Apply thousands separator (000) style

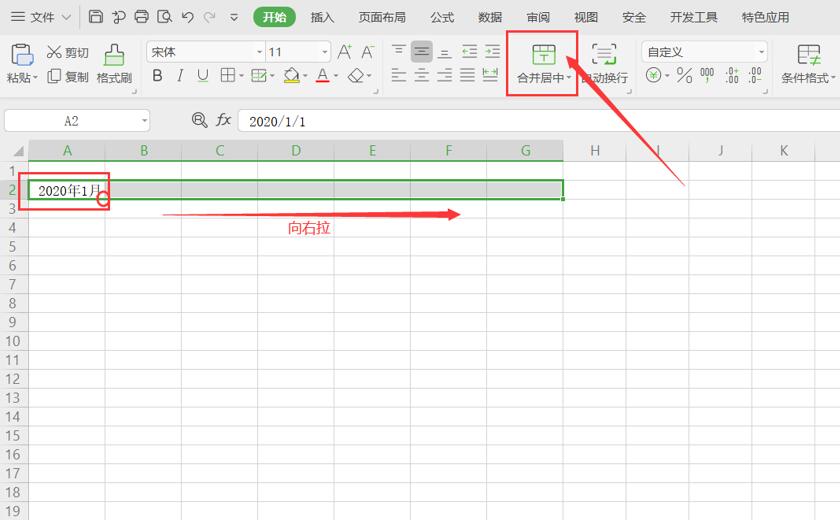point(707,75)
